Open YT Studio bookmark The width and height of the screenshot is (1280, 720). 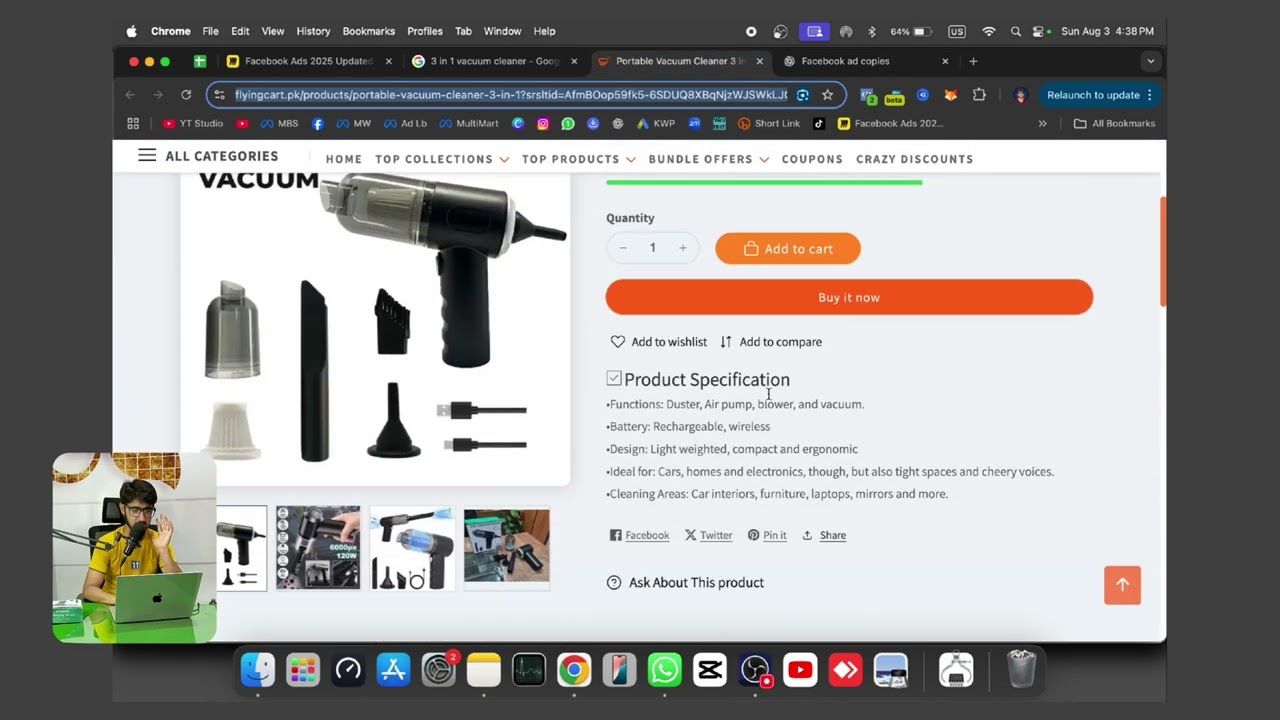coord(193,124)
